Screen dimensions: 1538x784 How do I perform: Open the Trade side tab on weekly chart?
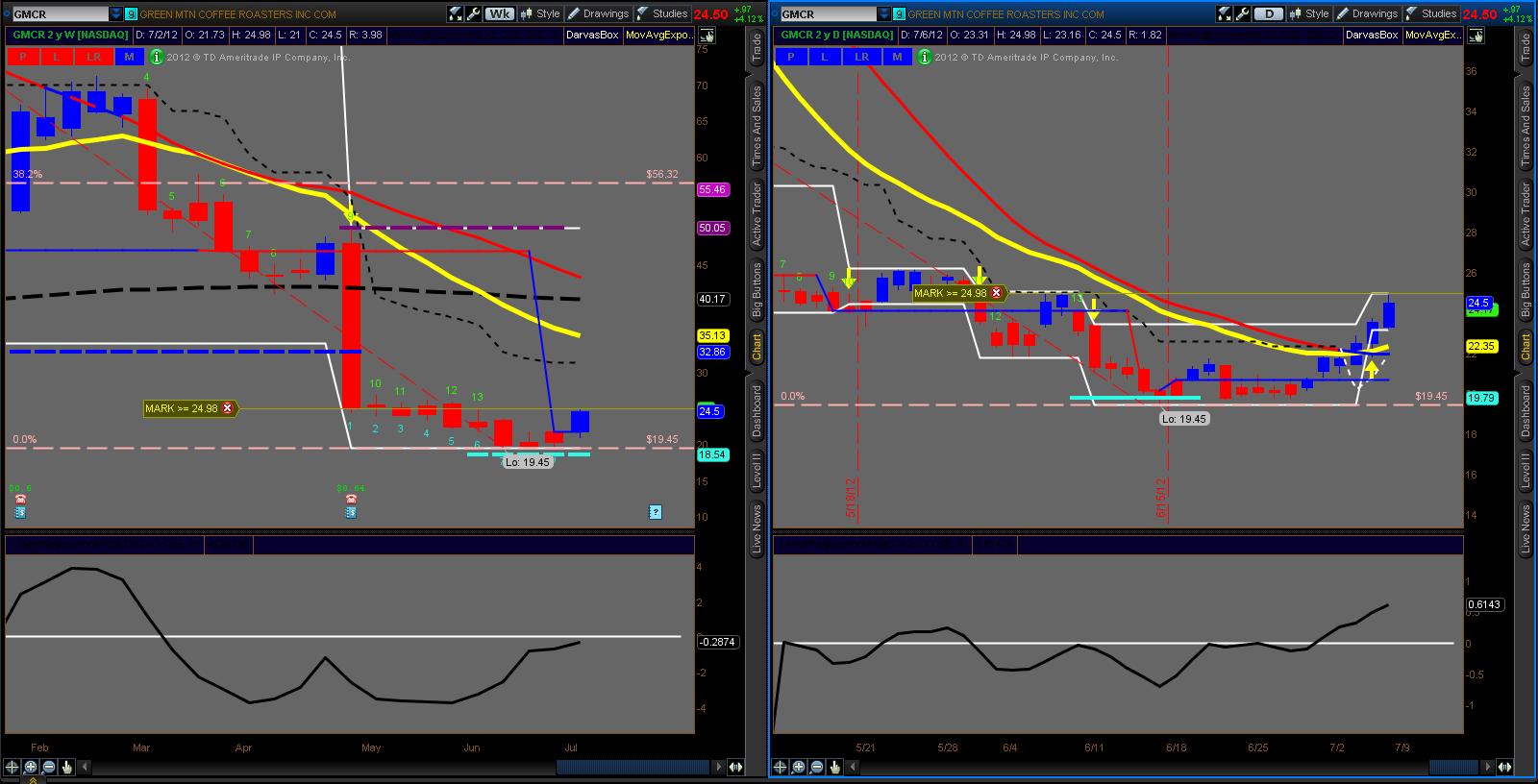tap(757, 49)
